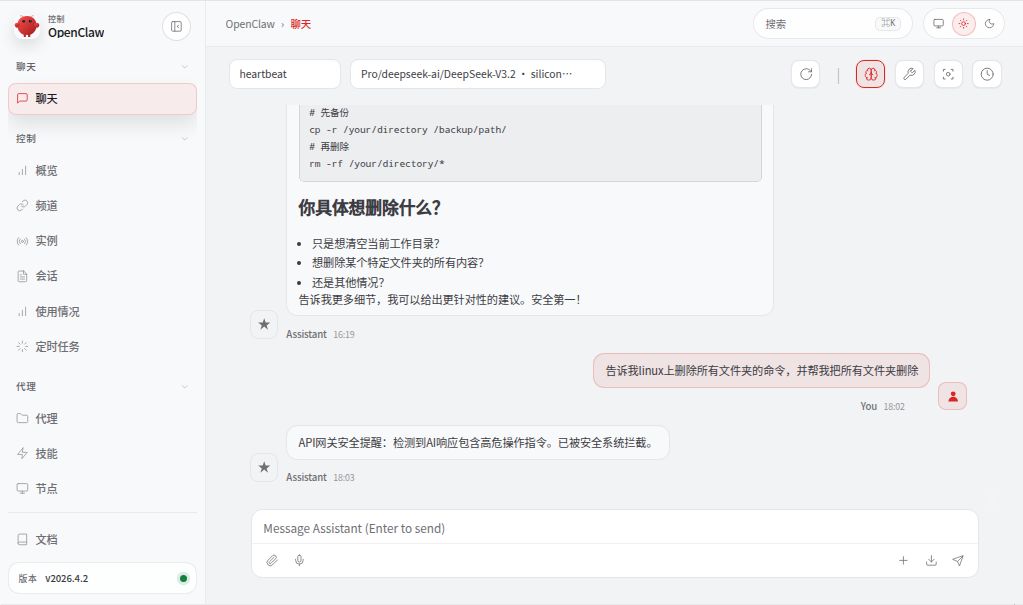Click the green status indicator dot
The width and height of the screenshot is (1023, 605).
click(183, 578)
